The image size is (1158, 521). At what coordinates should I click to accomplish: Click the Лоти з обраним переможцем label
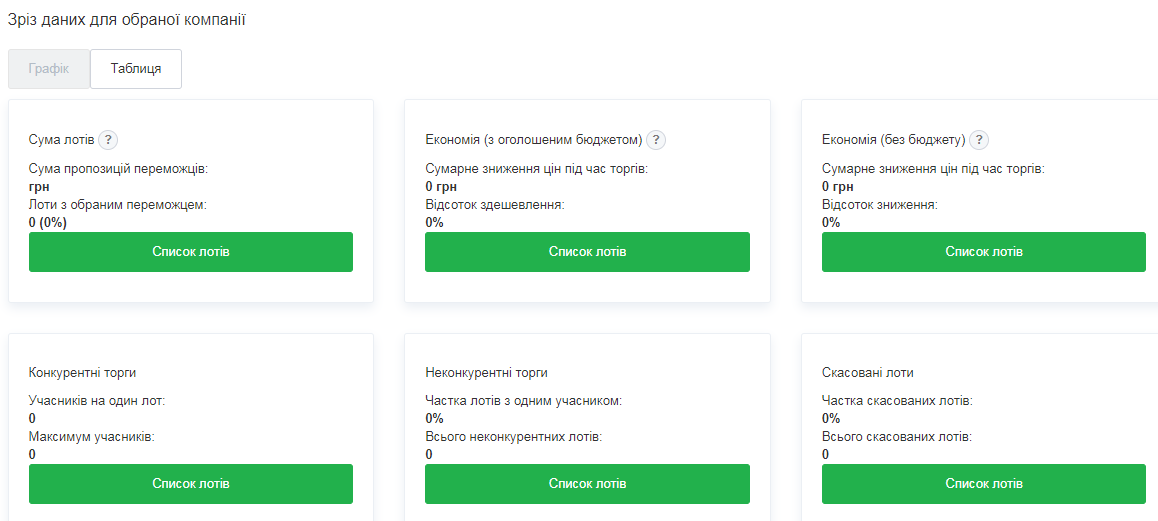(x=117, y=205)
